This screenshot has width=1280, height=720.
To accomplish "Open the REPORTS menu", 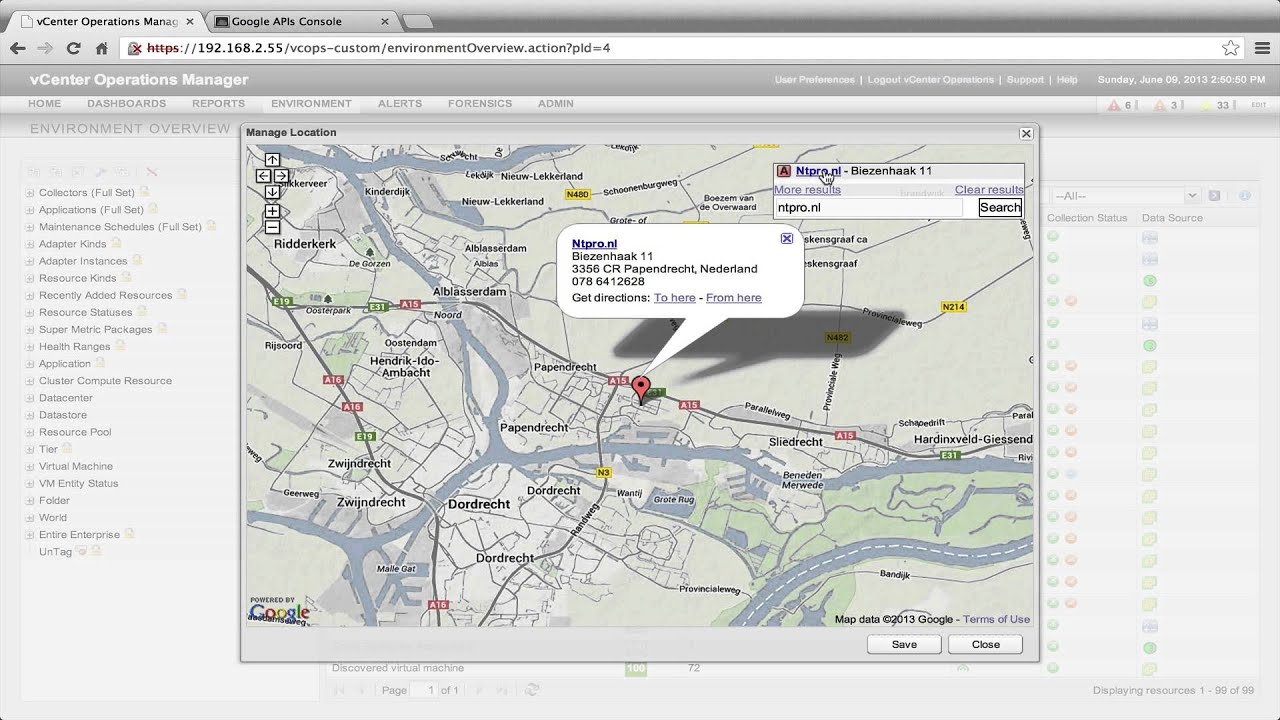I will [x=218, y=103].
